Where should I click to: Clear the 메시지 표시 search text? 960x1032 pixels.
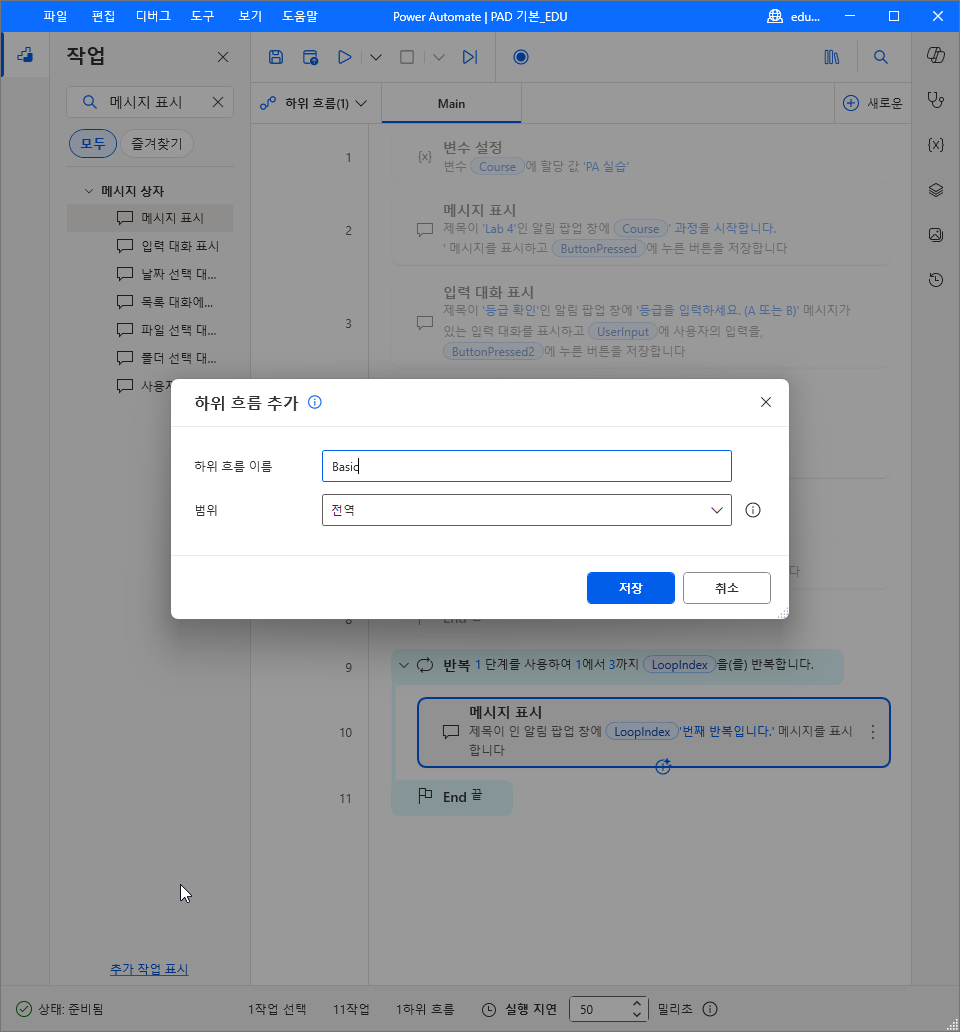pos(218,102)
